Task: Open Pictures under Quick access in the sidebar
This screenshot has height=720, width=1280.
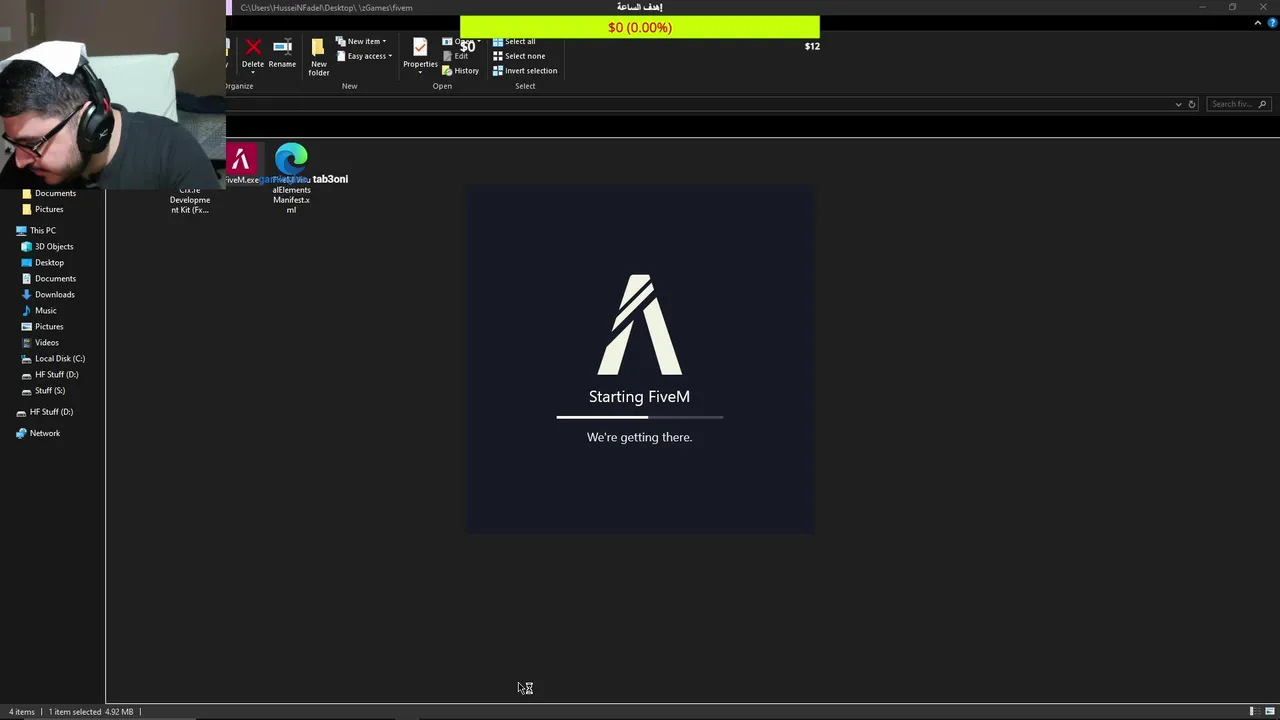Action: (x=43, y=209)
